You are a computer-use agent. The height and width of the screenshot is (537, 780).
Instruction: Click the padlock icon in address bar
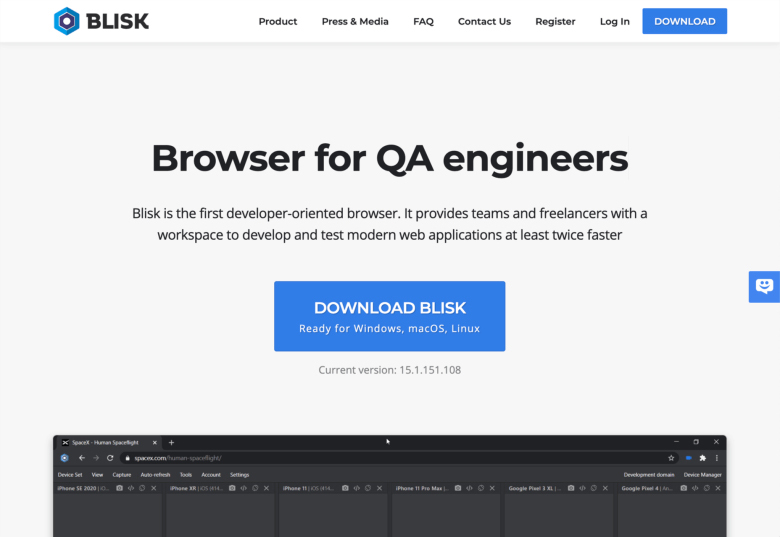click(127, 458)
